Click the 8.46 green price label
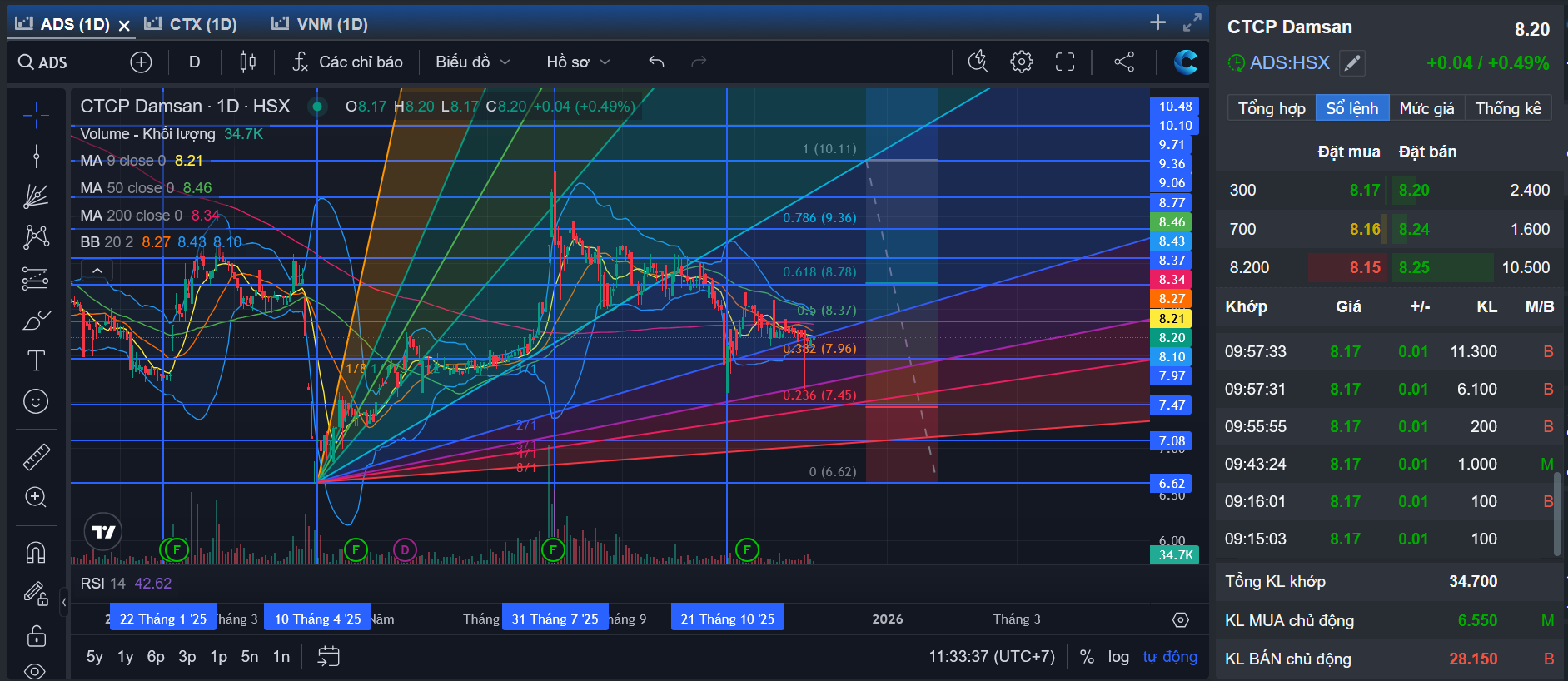Image resolution: width=1568 pixels, height=681 pixels. coord(1171,222)
